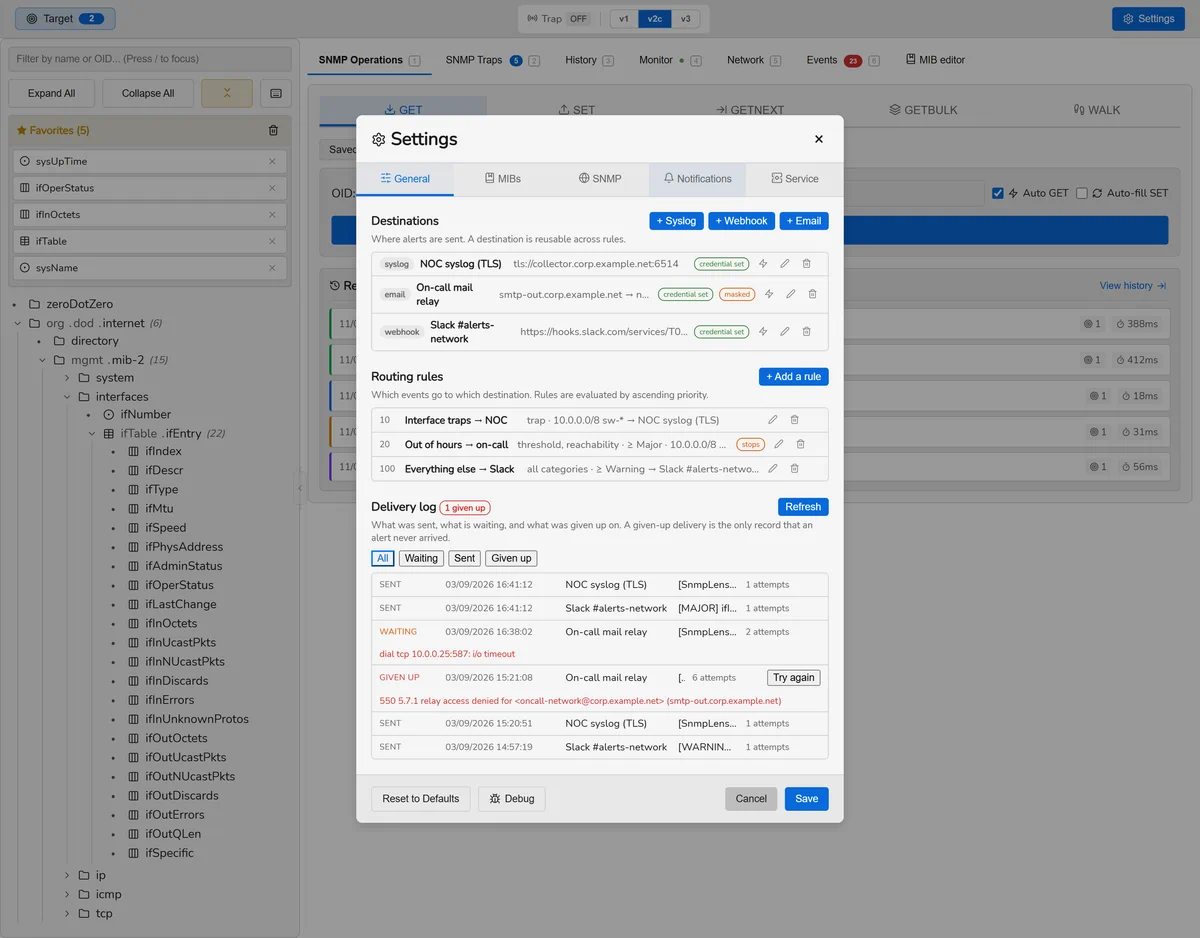Expand the icmp folder node
Image resolution: width=1200 pixels, height=938 pixels.
click(66, 895)
